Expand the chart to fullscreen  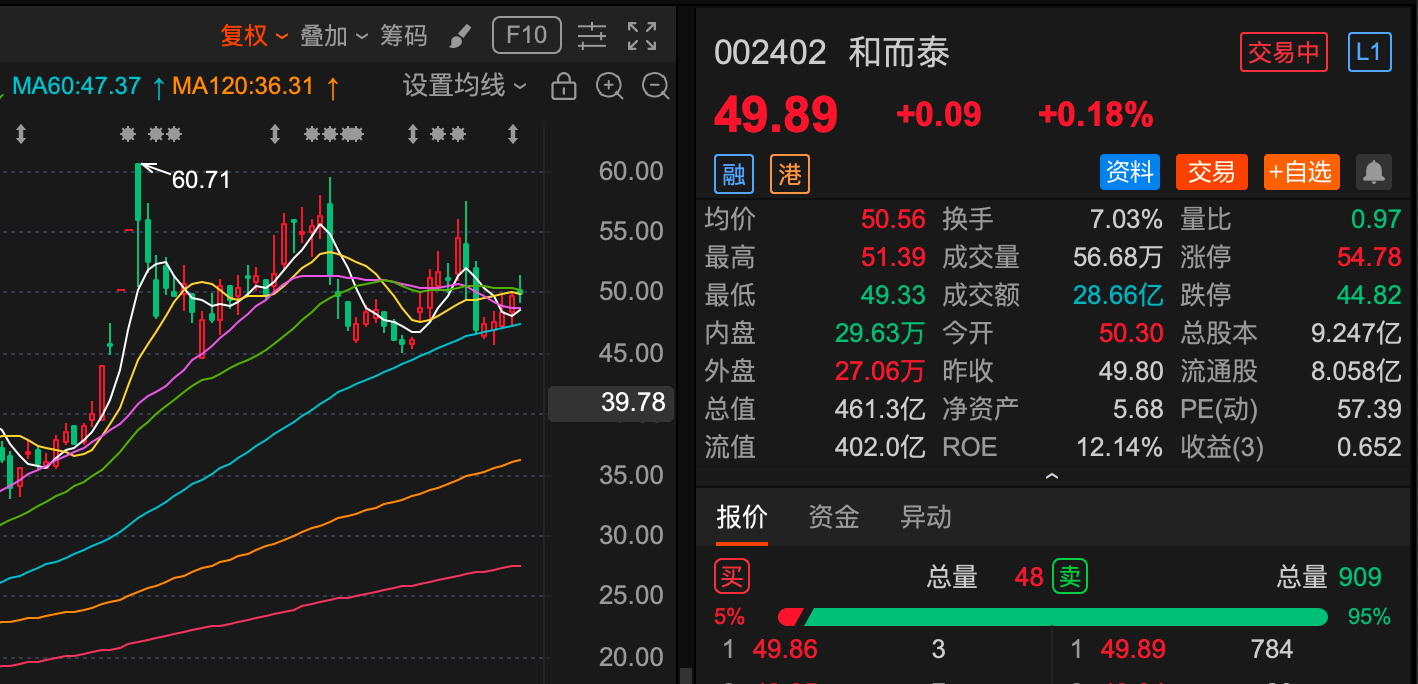(642, 36)
